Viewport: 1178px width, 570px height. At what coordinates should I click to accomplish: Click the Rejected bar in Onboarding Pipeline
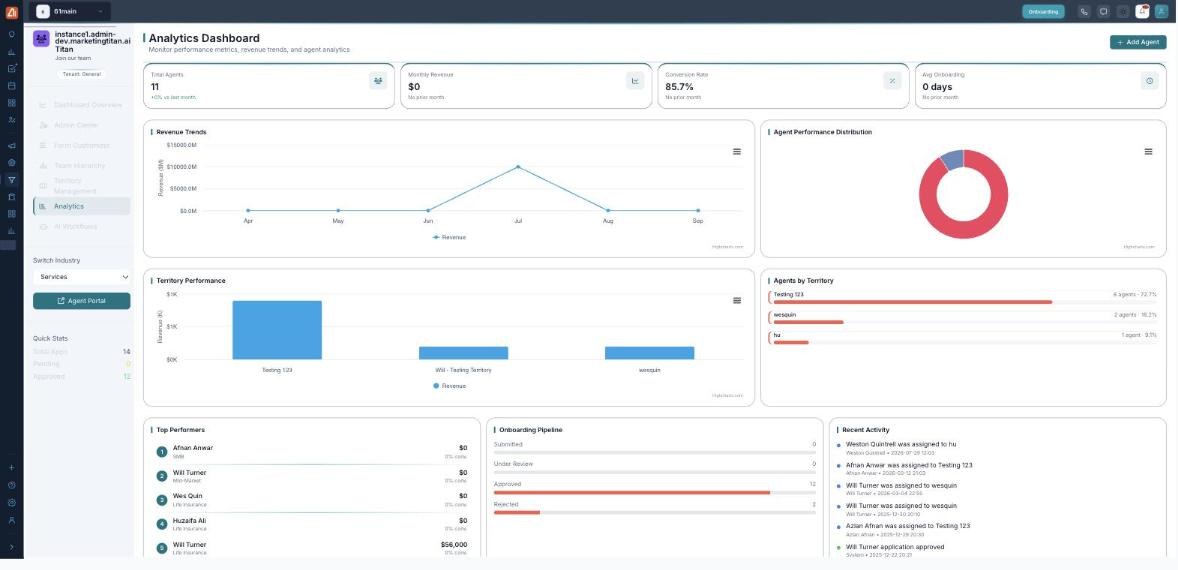click(654, 513)
